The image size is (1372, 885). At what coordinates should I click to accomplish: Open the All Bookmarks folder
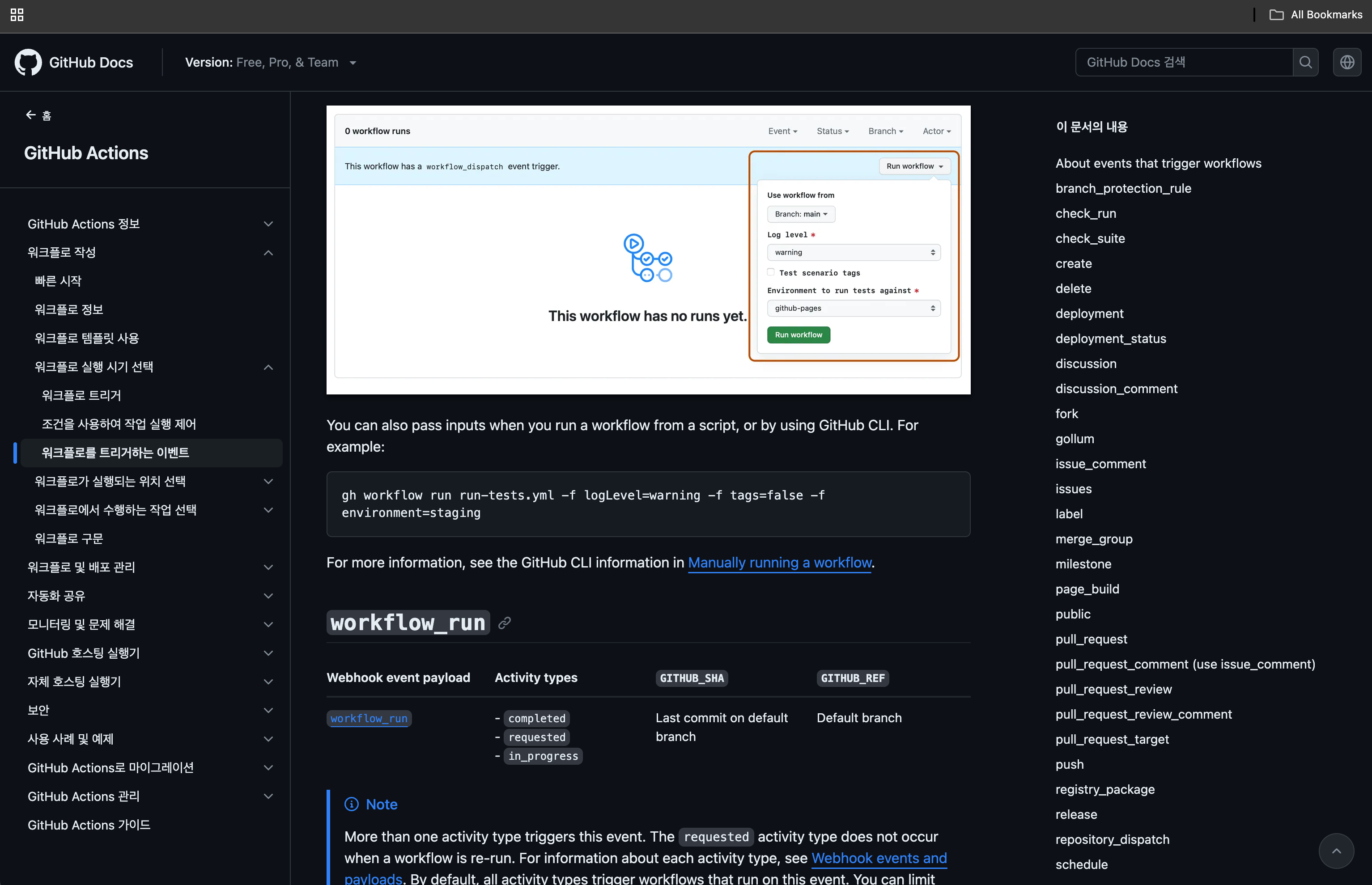coord(1315,15)
